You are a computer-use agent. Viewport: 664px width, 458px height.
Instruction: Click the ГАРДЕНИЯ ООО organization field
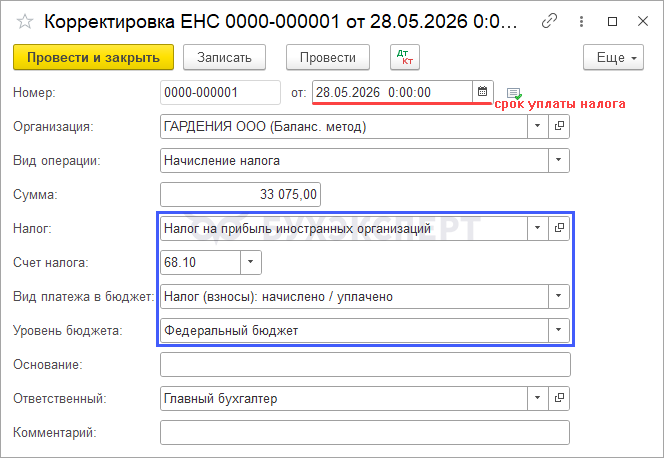tap(344, 126)
